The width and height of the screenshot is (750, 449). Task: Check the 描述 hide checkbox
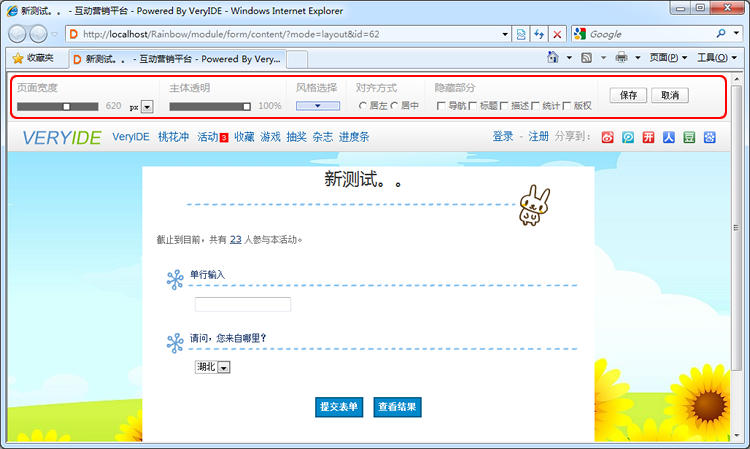point(504,106)
